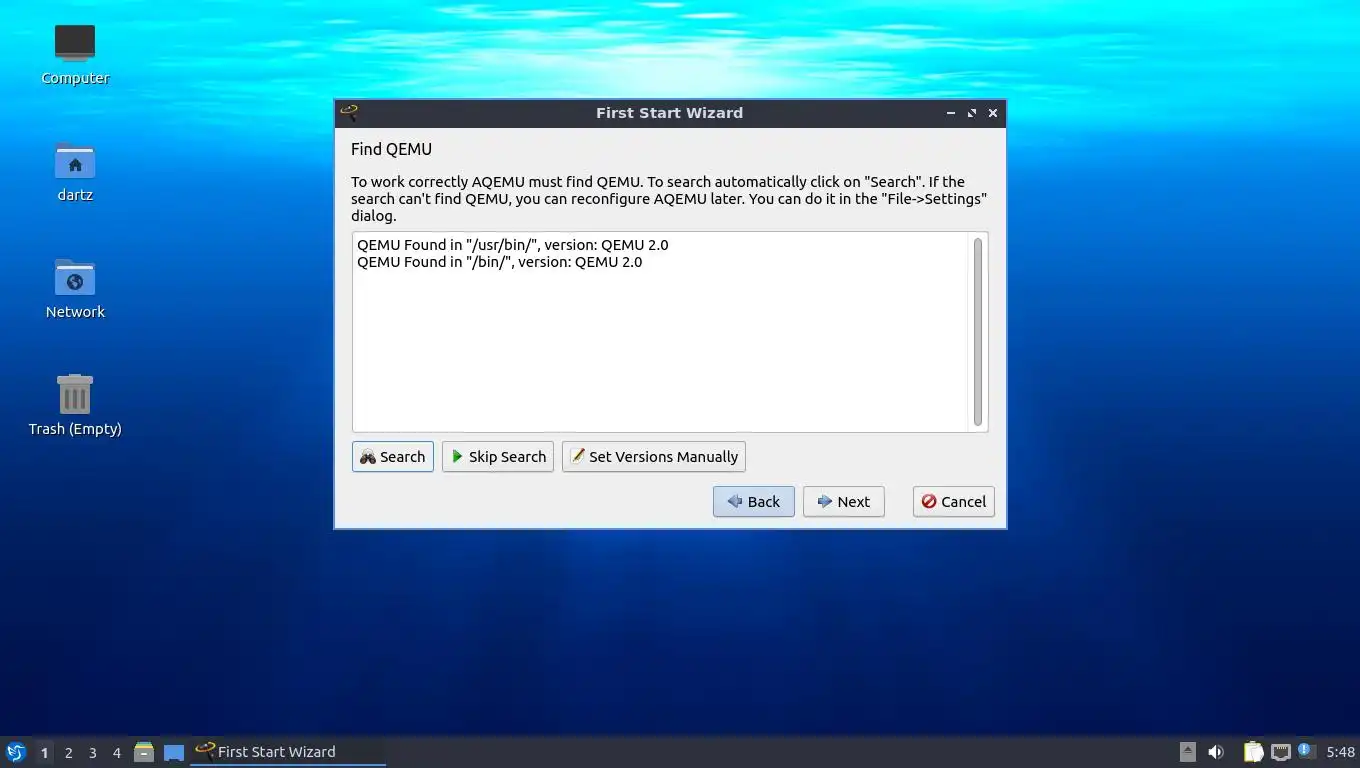The image size is (1360, 768).
Task: Switch to workspace 4
Action: coord(116,752)
